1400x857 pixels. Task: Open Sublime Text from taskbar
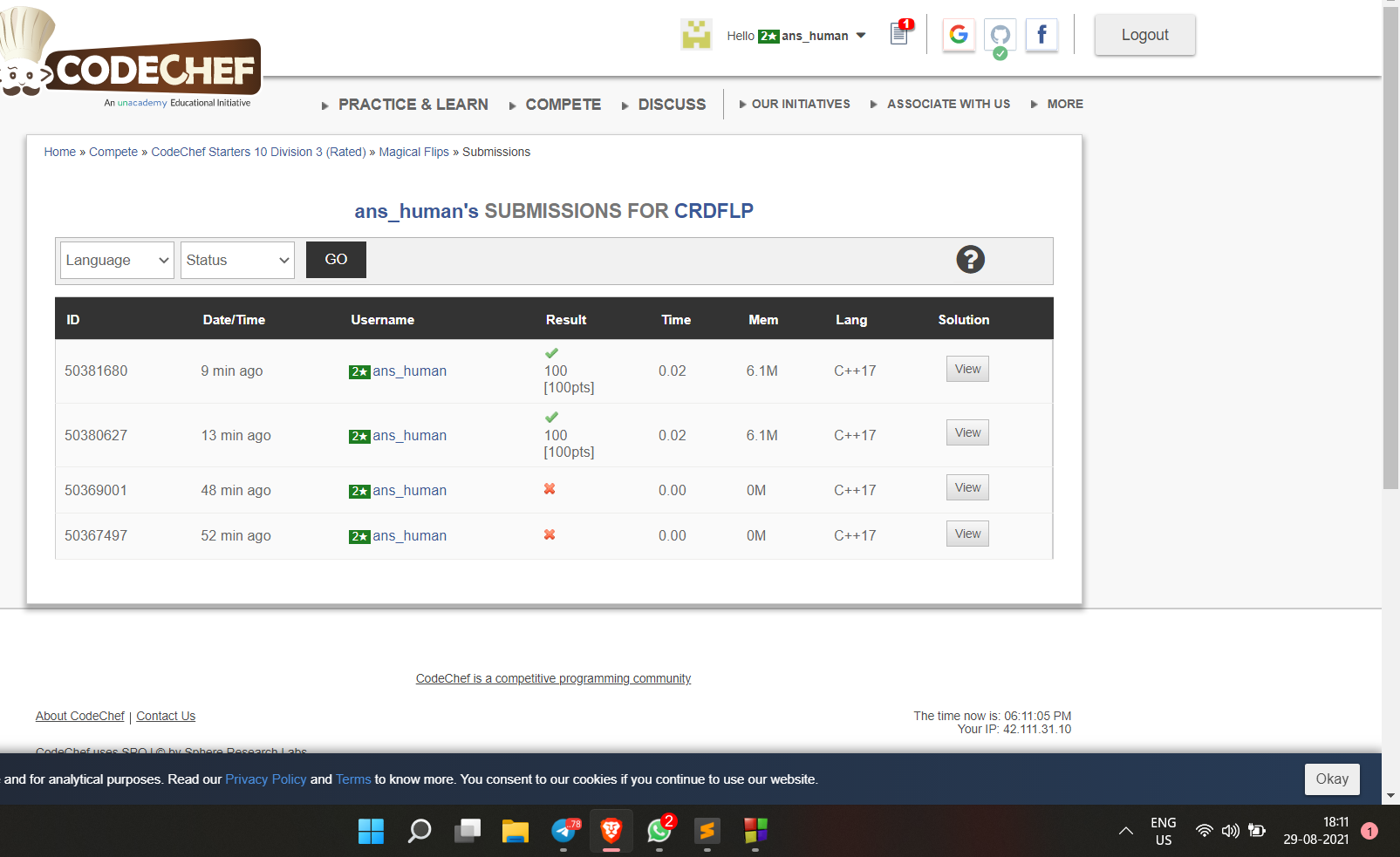[707, 831]
